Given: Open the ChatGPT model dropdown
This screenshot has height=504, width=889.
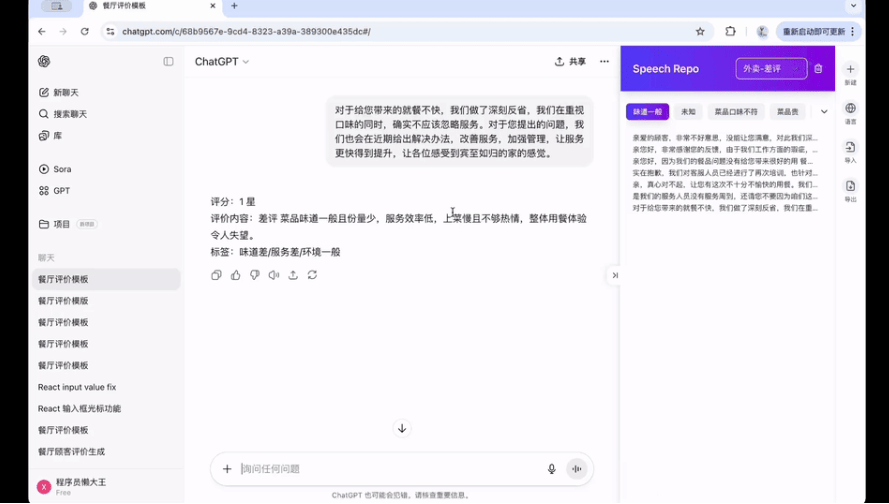Looking at the screenshot, I should pos(222,62).
